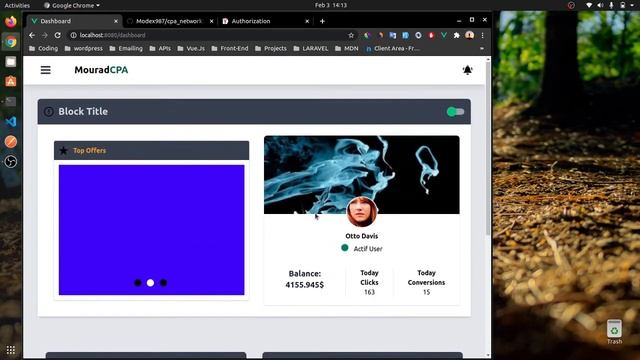The height and width of the screenshot is (360, 640).
Task: Open the hamburger menu in MouradCPA header
Action: pyautogui.click(x=45, y=70)
